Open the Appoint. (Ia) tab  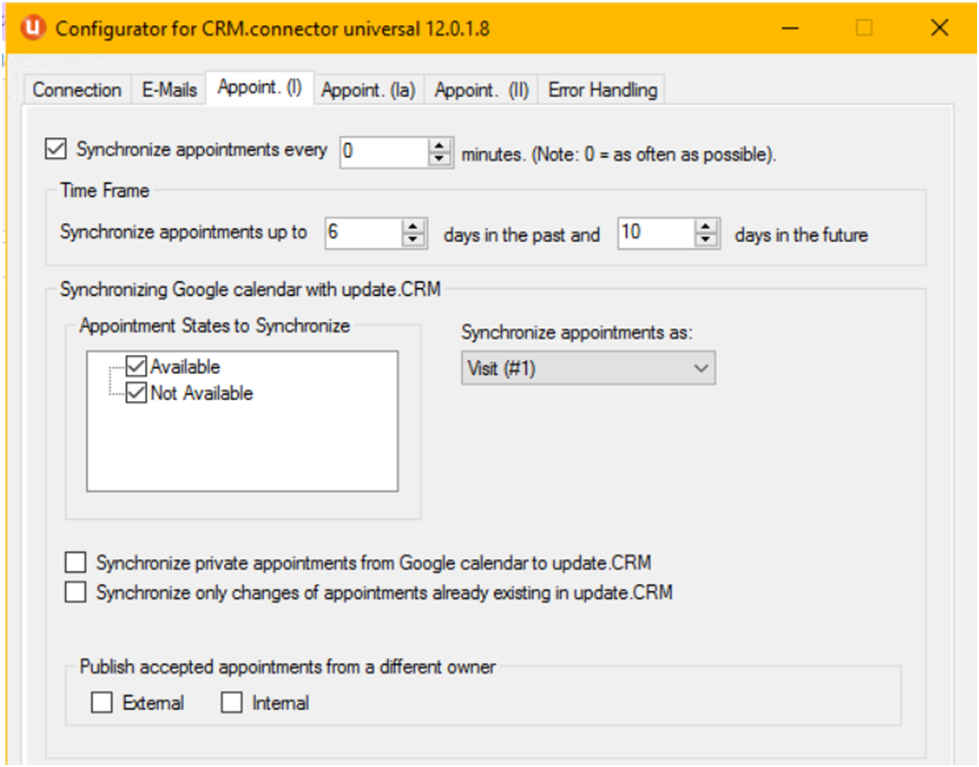(x=368, y=90)
